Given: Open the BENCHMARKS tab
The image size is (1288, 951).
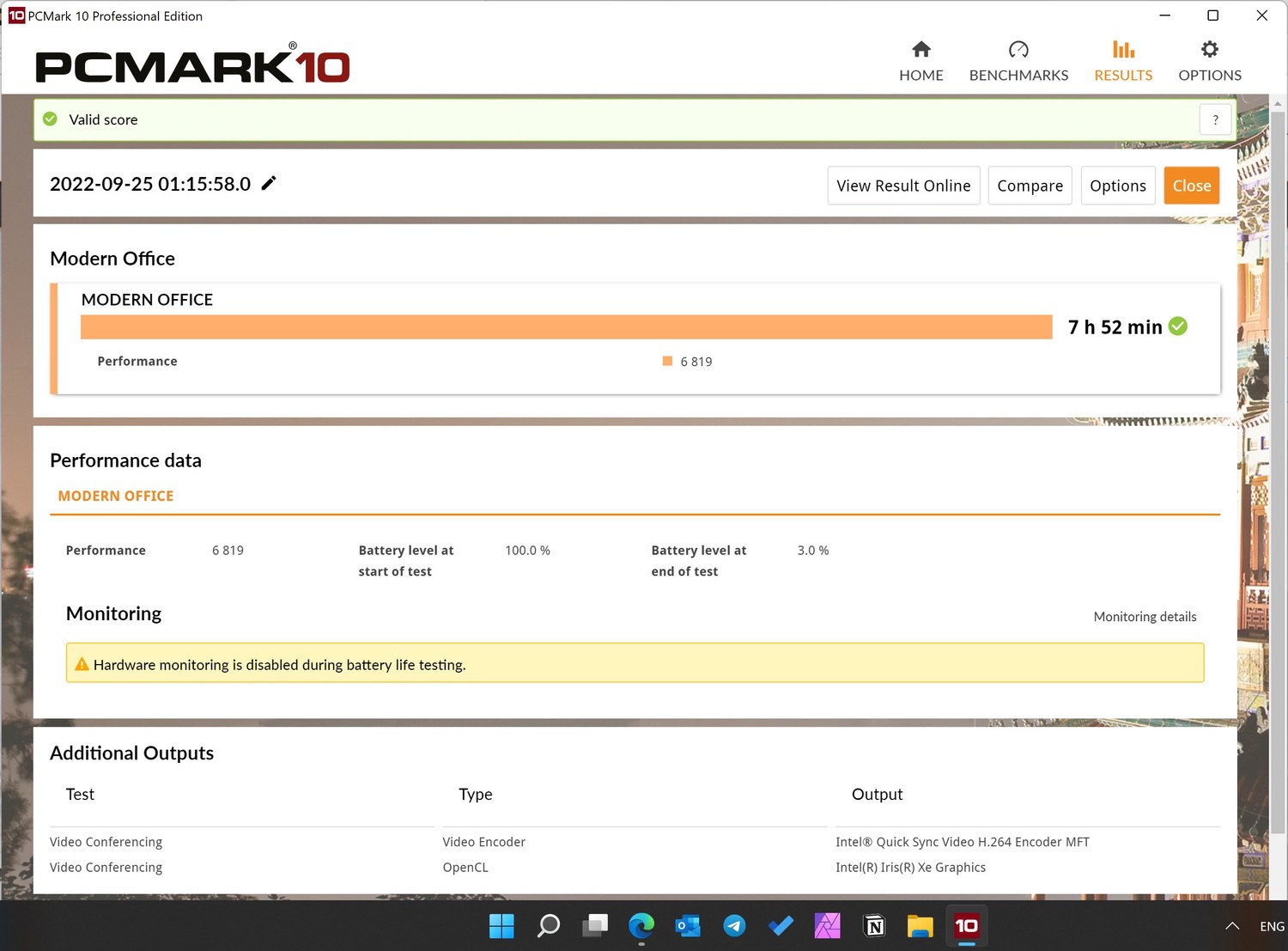Looking at the screenshot, I should [1018, 61].
